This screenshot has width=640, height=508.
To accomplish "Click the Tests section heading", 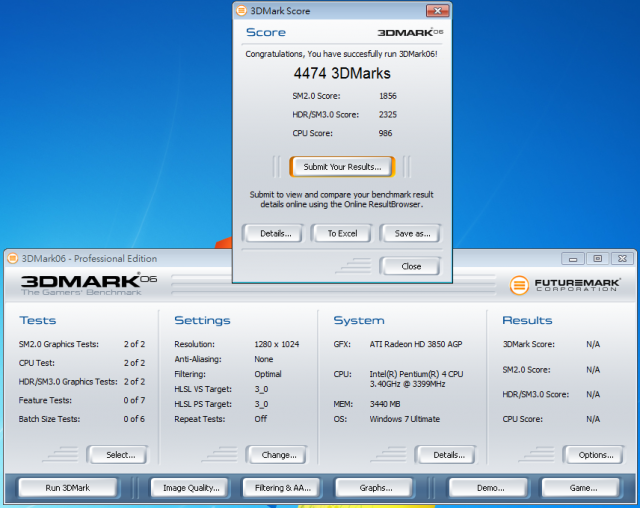I will click(x=38, y=320).
